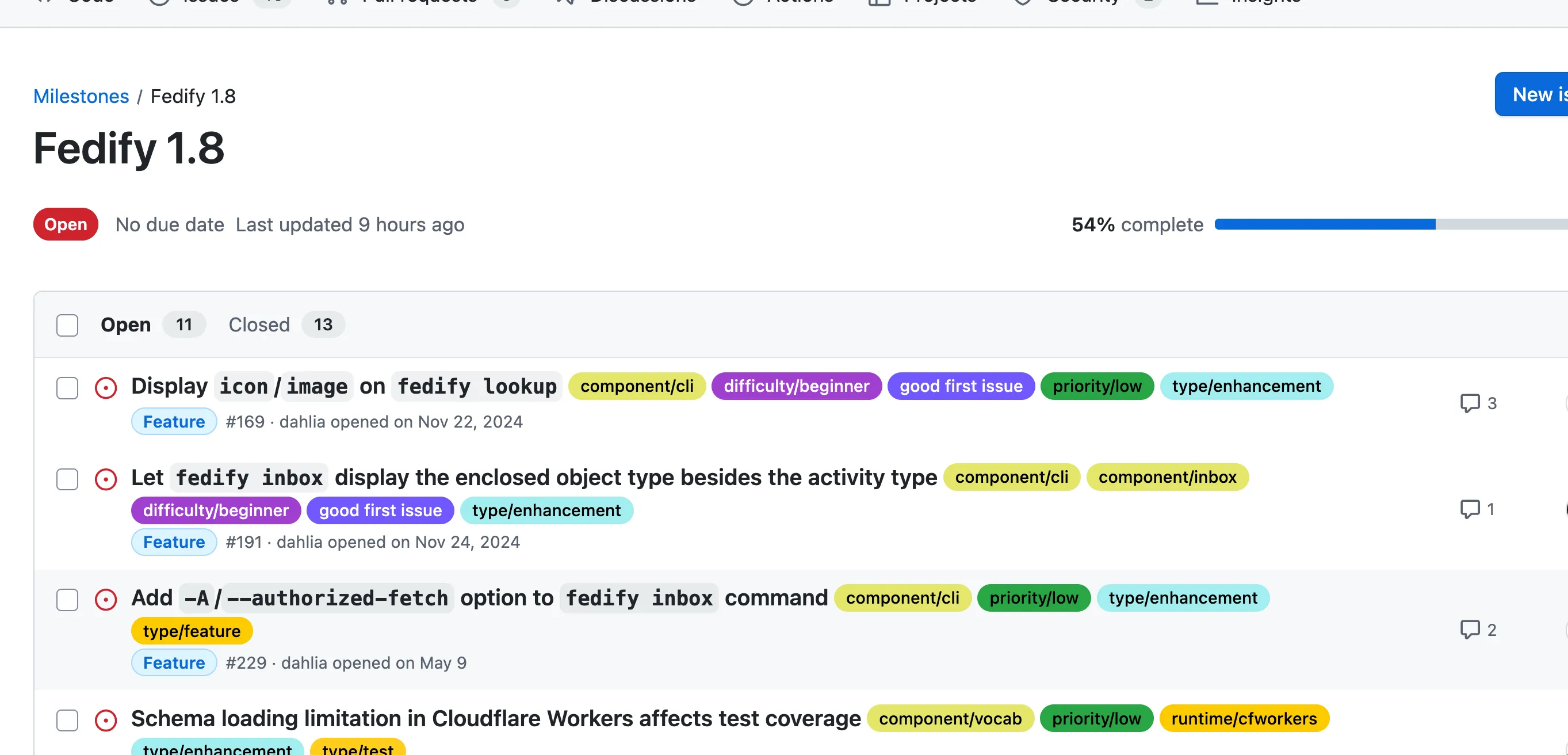The width and height of the screenshot is (1568, 755).
Task: Click difficulty/beginner label on issue #191
Action: pos(216,510)
